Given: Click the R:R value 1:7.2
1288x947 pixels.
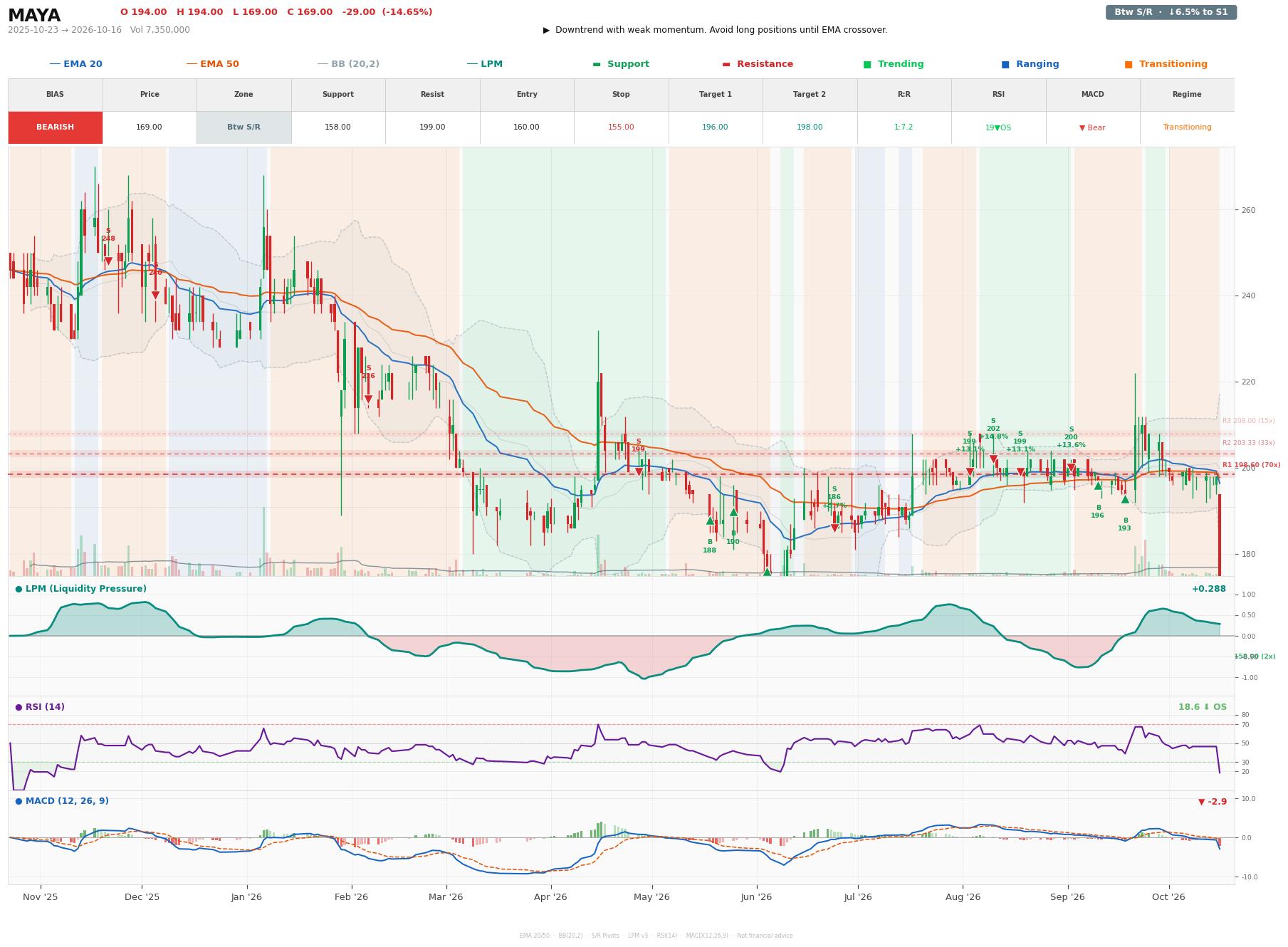Looking at the screenshot, I should pos(904,127).
